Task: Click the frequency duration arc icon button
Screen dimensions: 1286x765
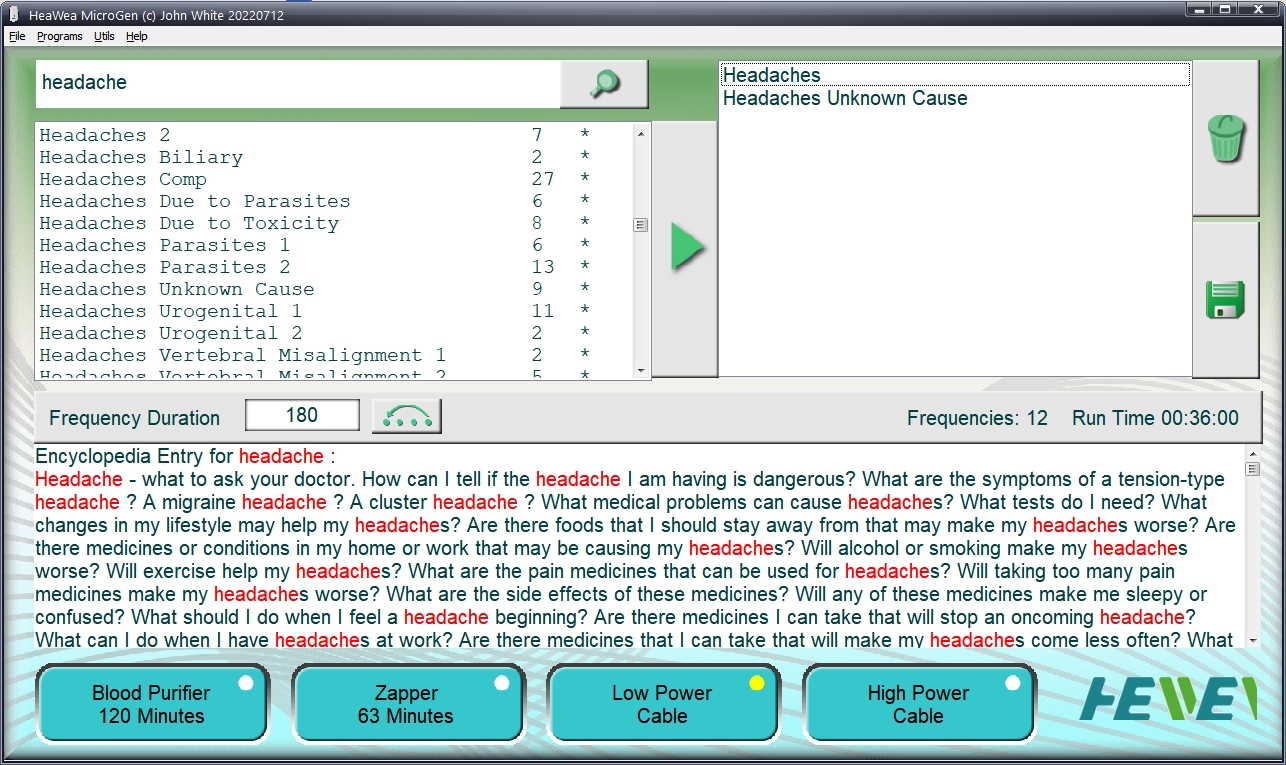Action: pos(406,416)
